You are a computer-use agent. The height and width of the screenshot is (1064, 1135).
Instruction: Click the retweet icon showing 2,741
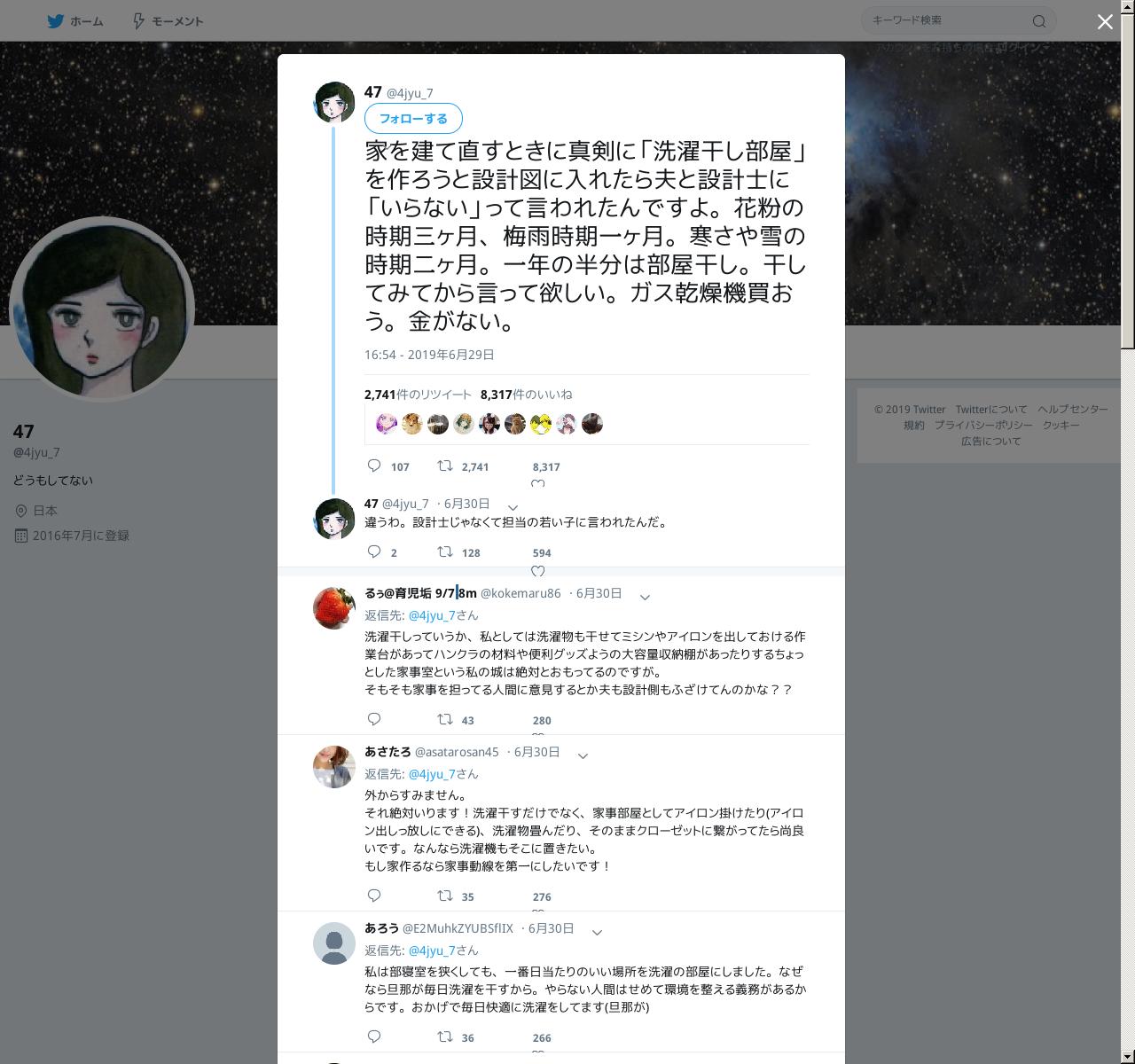tap(445, 465)
